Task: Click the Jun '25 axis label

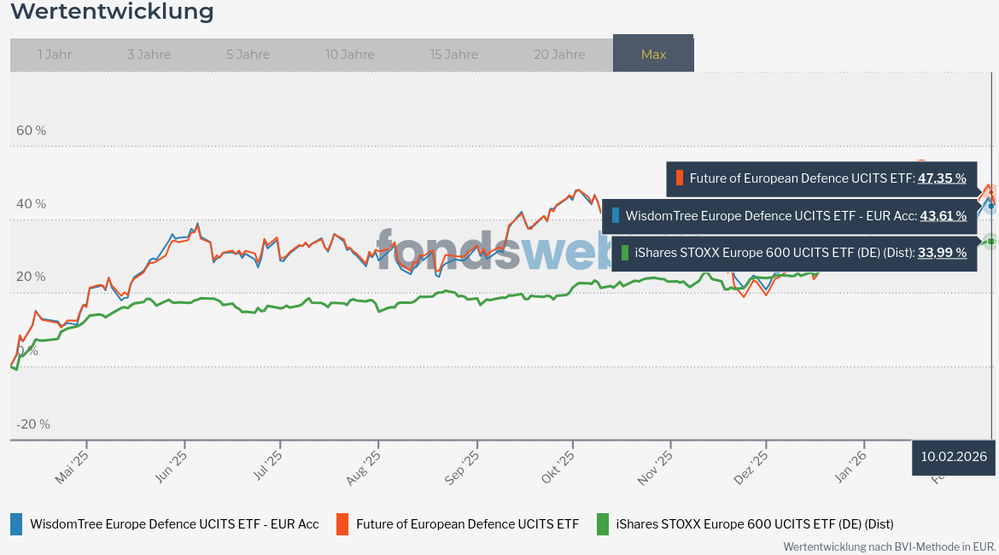Action: pyautogui.click(x=171, y=466)
